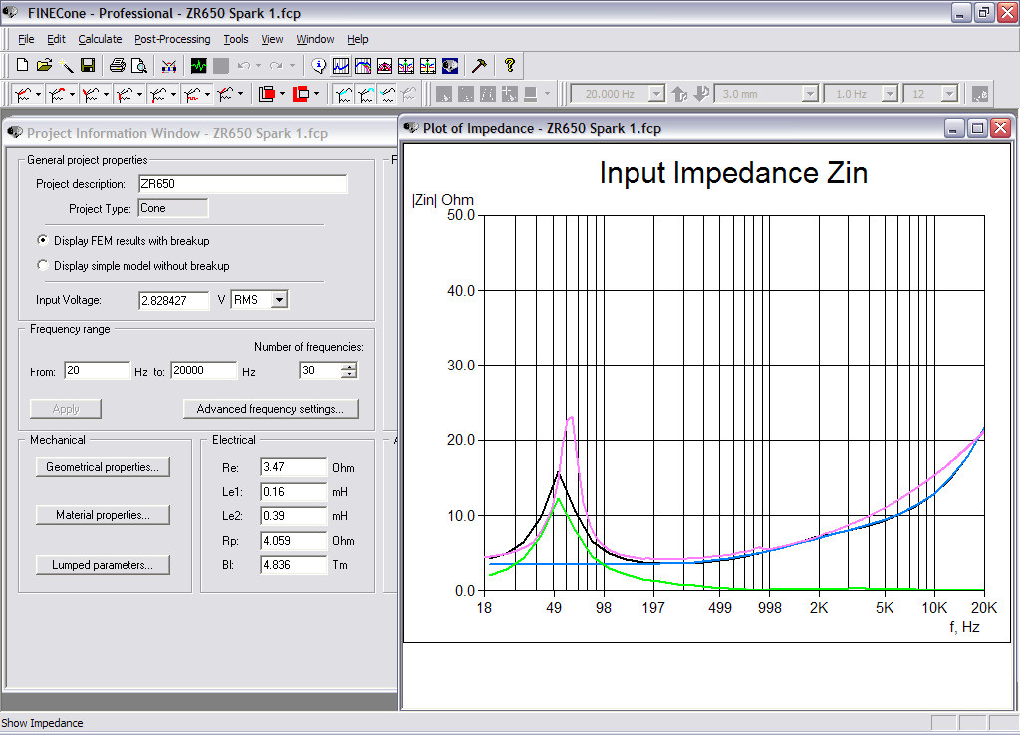This screenshot has height=735, width=1020.
Task: Open the 3.0 mm dropdown
Action: [810, 94]
